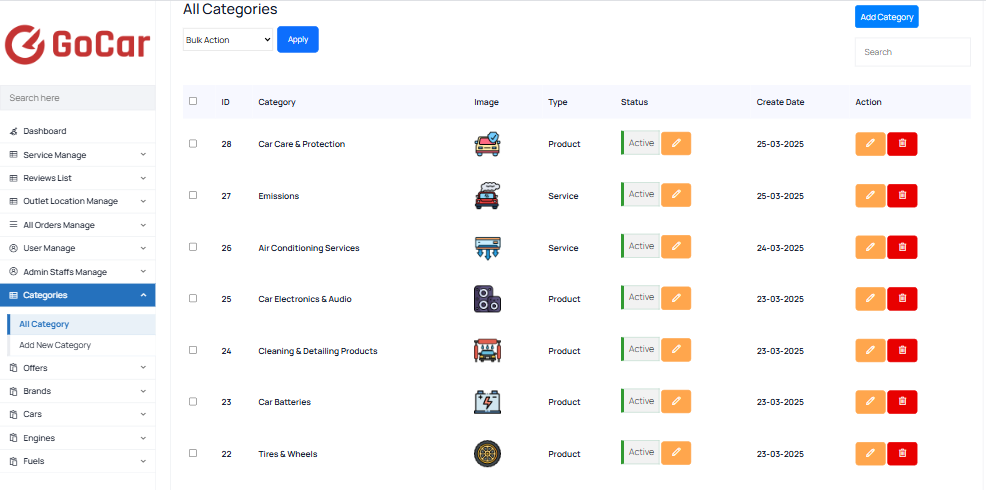Click the Cleaning & Detailing Products name
The image size is (986, 490).
click(x=318, y=351)
